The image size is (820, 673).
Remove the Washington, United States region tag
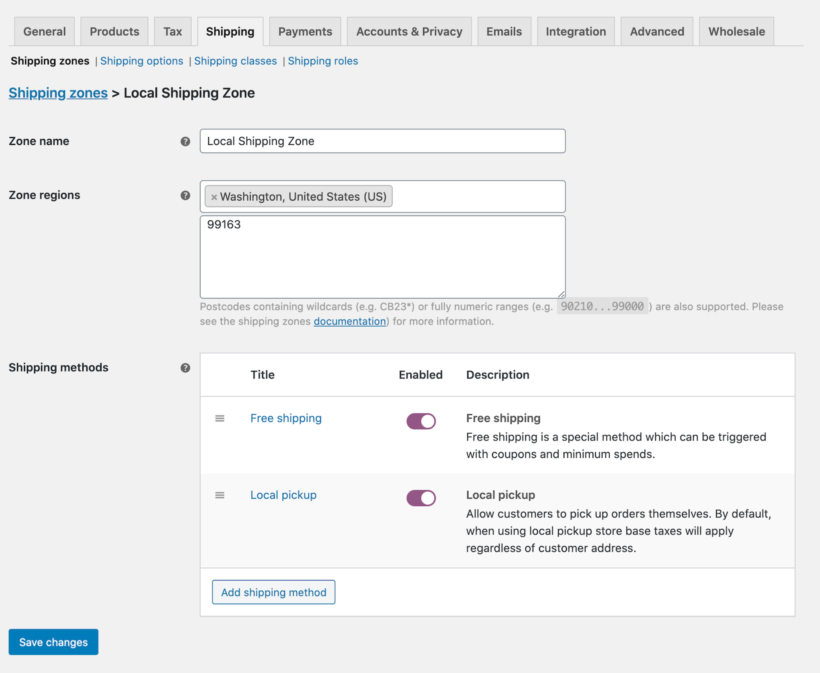click(x=214, y=196)
